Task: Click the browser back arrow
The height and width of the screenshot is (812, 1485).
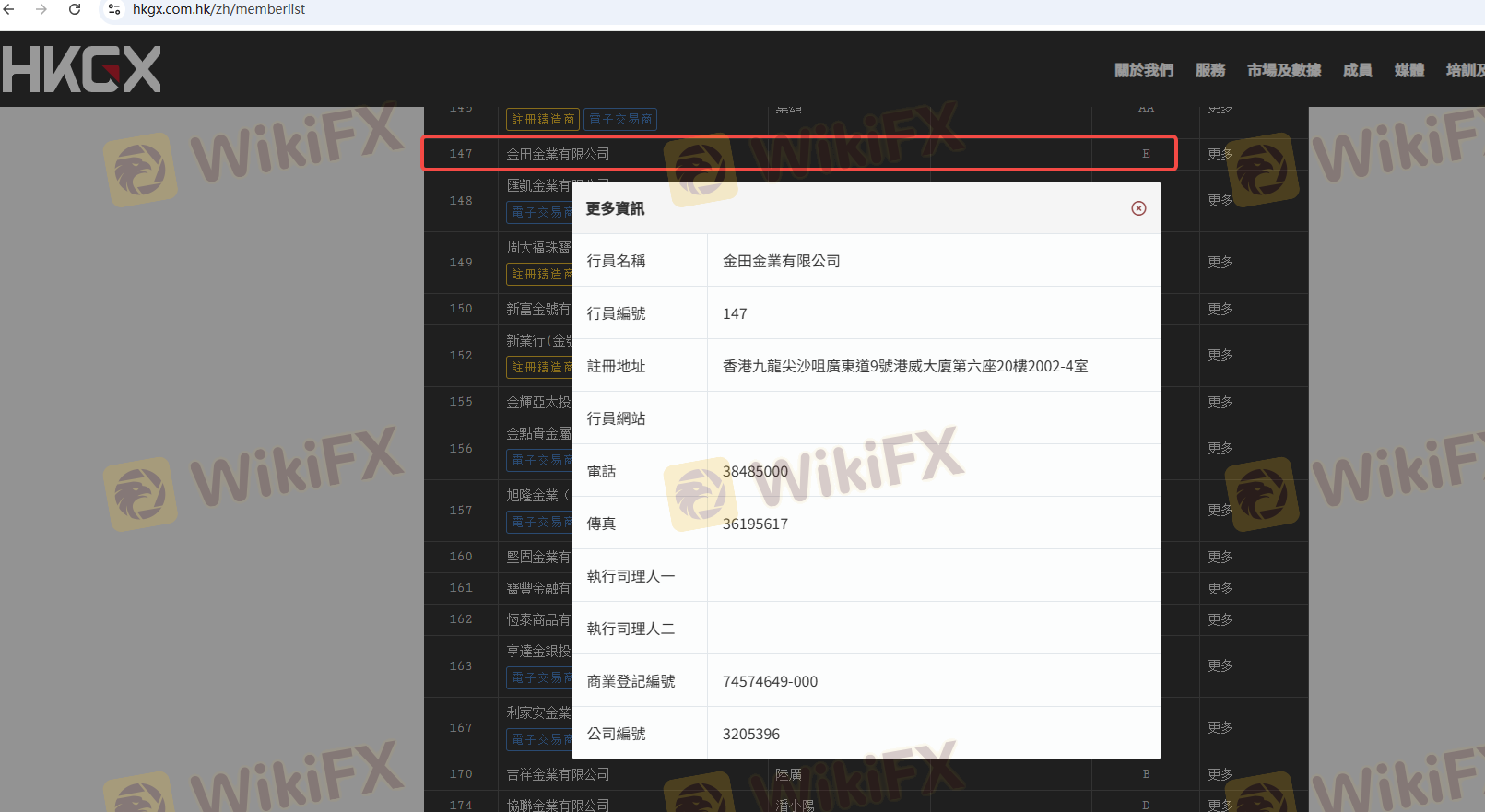Action: (x=10, y=9)
